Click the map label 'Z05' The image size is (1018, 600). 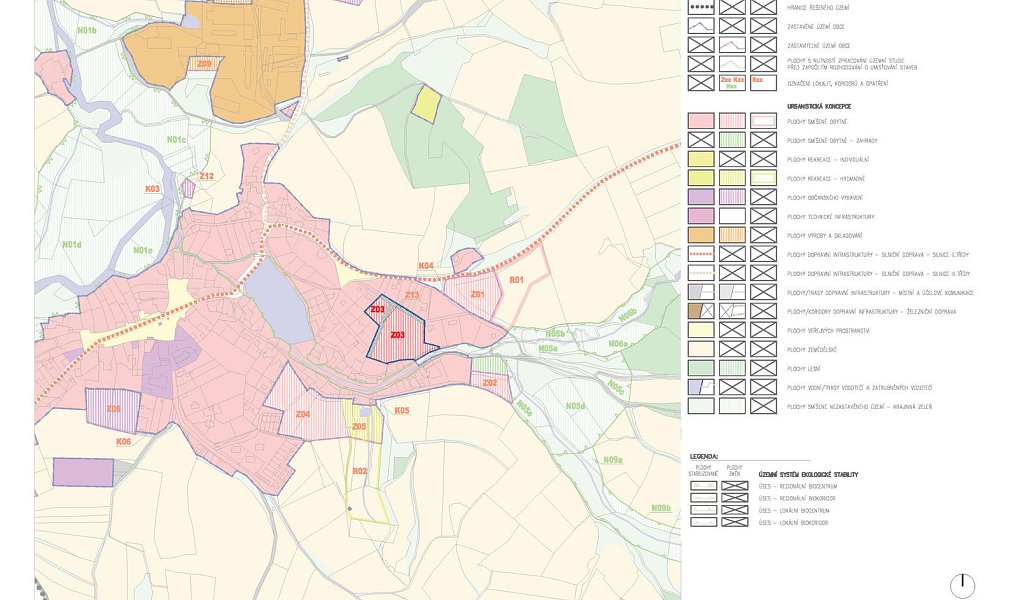coord(359,427)
